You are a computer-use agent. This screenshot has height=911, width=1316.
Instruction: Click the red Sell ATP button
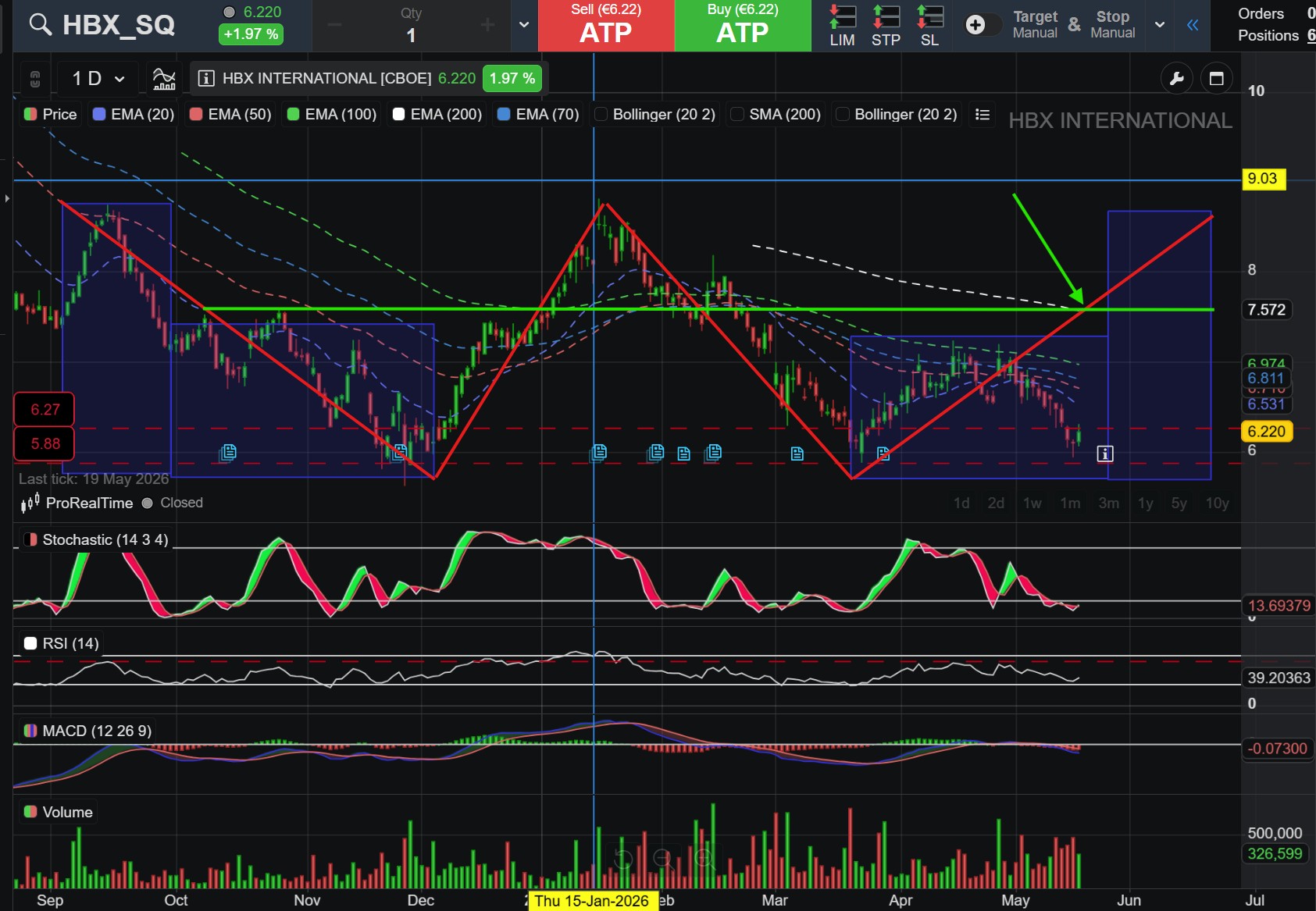pyautogui.click(x=606, y=25)
